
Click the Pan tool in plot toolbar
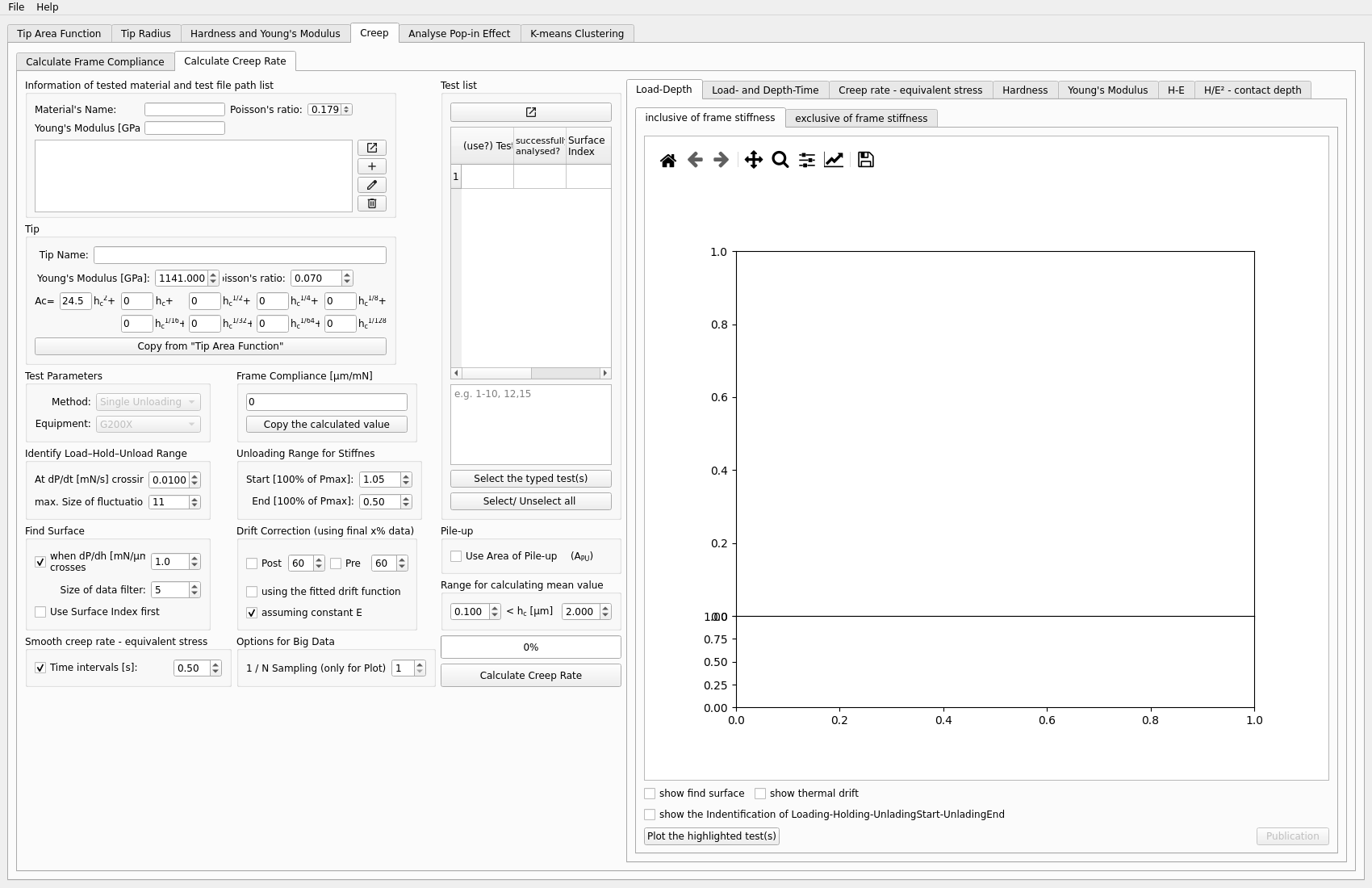pyautogui.click(x=753, y=160)
